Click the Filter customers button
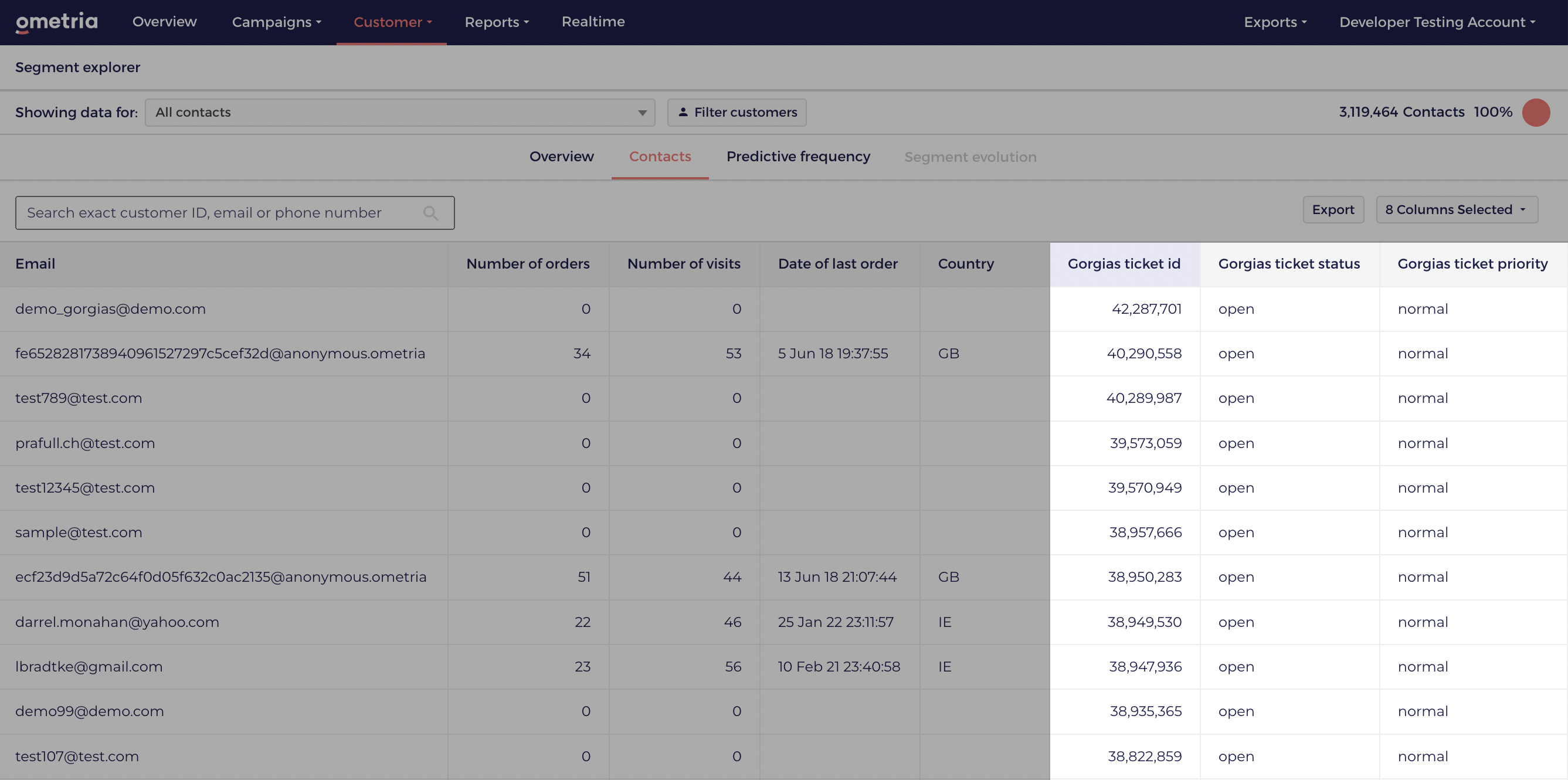The image size is (1568, 780). pyautogui.click(x=737, y=113)
